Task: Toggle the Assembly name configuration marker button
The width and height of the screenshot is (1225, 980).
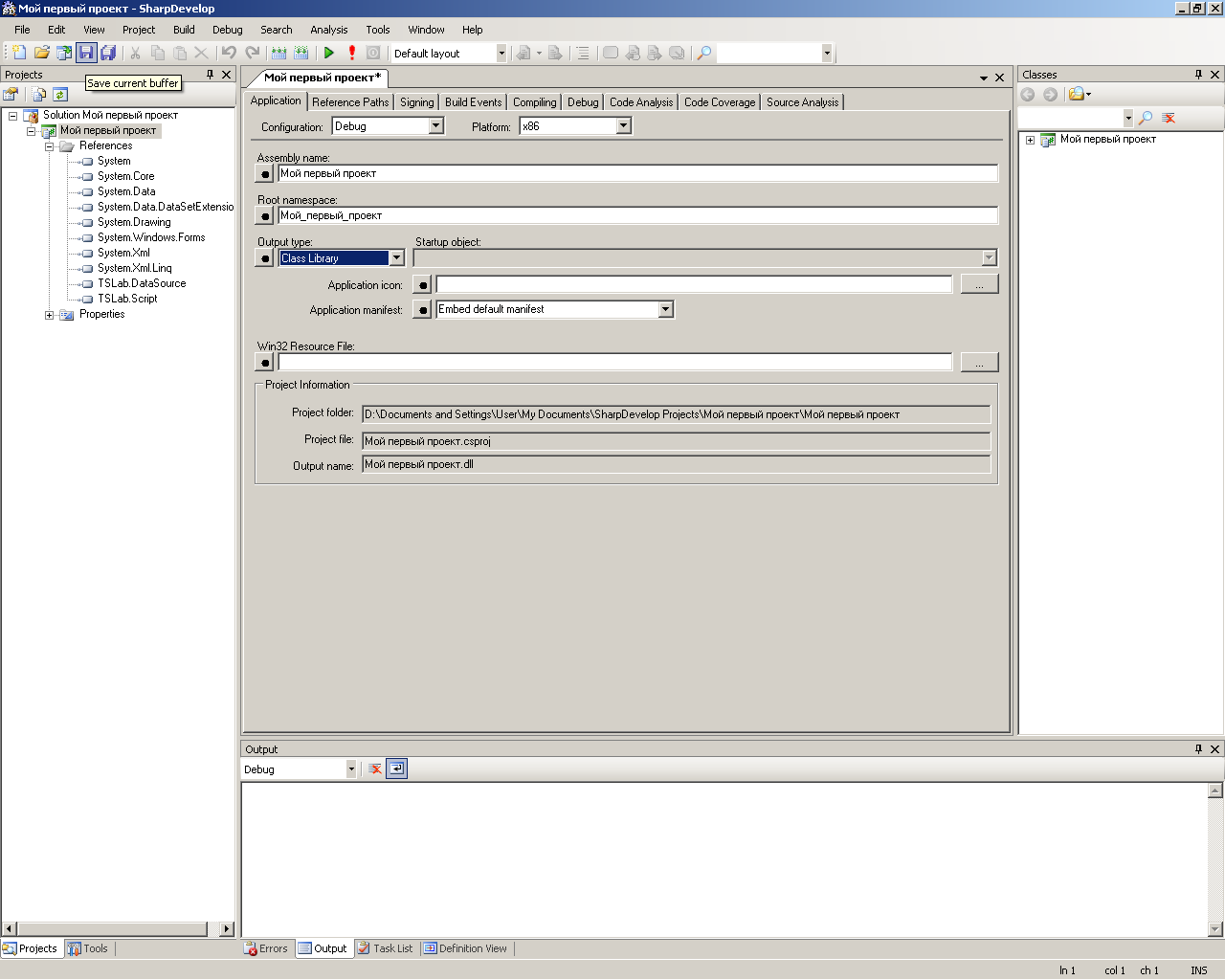Action: coord(265,174)
